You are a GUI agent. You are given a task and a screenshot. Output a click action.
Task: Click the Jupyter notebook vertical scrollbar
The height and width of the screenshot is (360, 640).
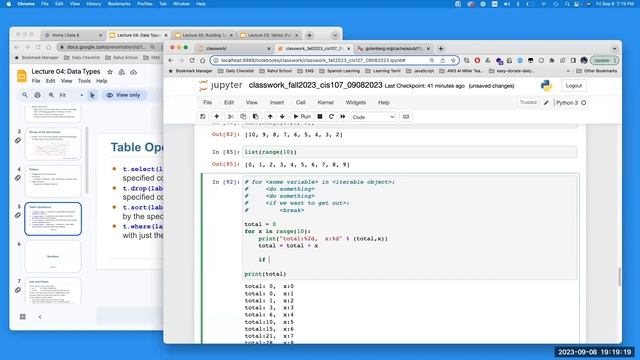(x=619, y=277)
